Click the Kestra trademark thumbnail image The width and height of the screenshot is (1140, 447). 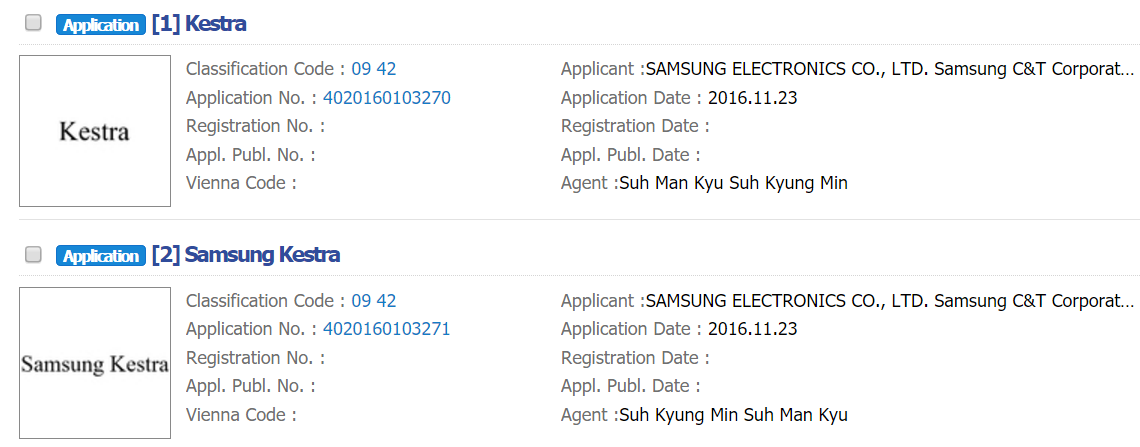click(95, 131)
